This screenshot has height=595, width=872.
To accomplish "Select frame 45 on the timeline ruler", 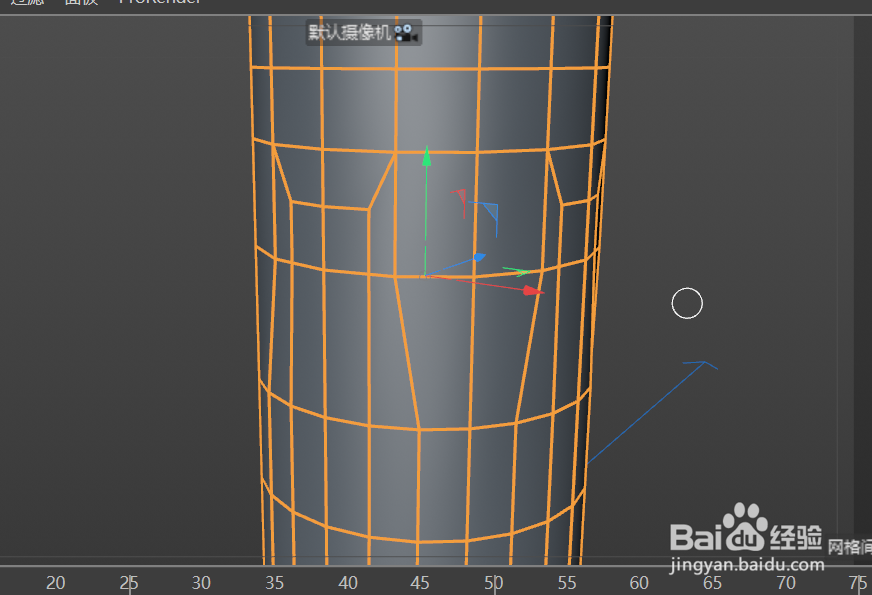I will tap(420, 582).
